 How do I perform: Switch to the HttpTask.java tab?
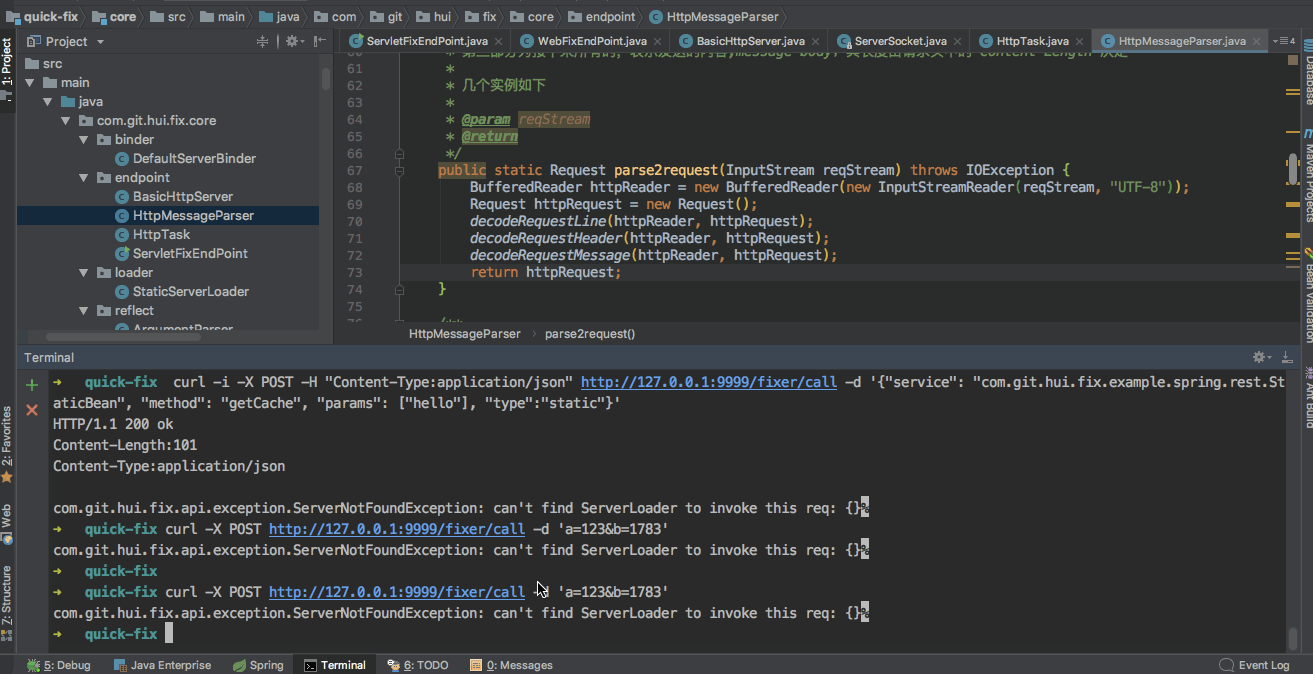1032,41
